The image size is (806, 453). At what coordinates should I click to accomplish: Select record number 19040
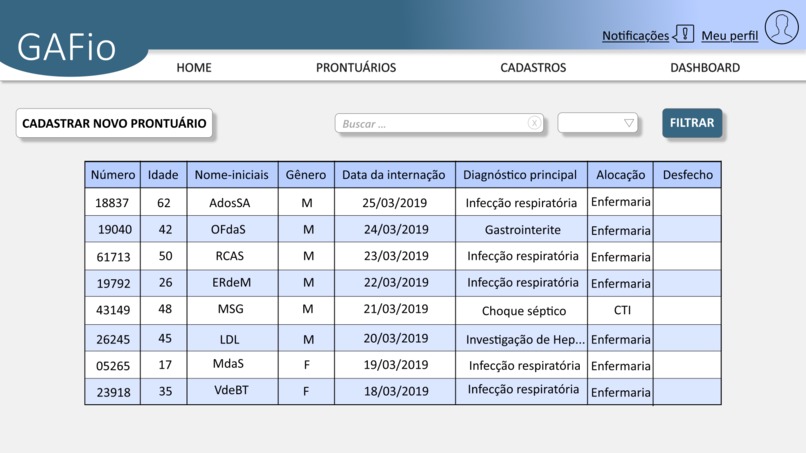115,229
